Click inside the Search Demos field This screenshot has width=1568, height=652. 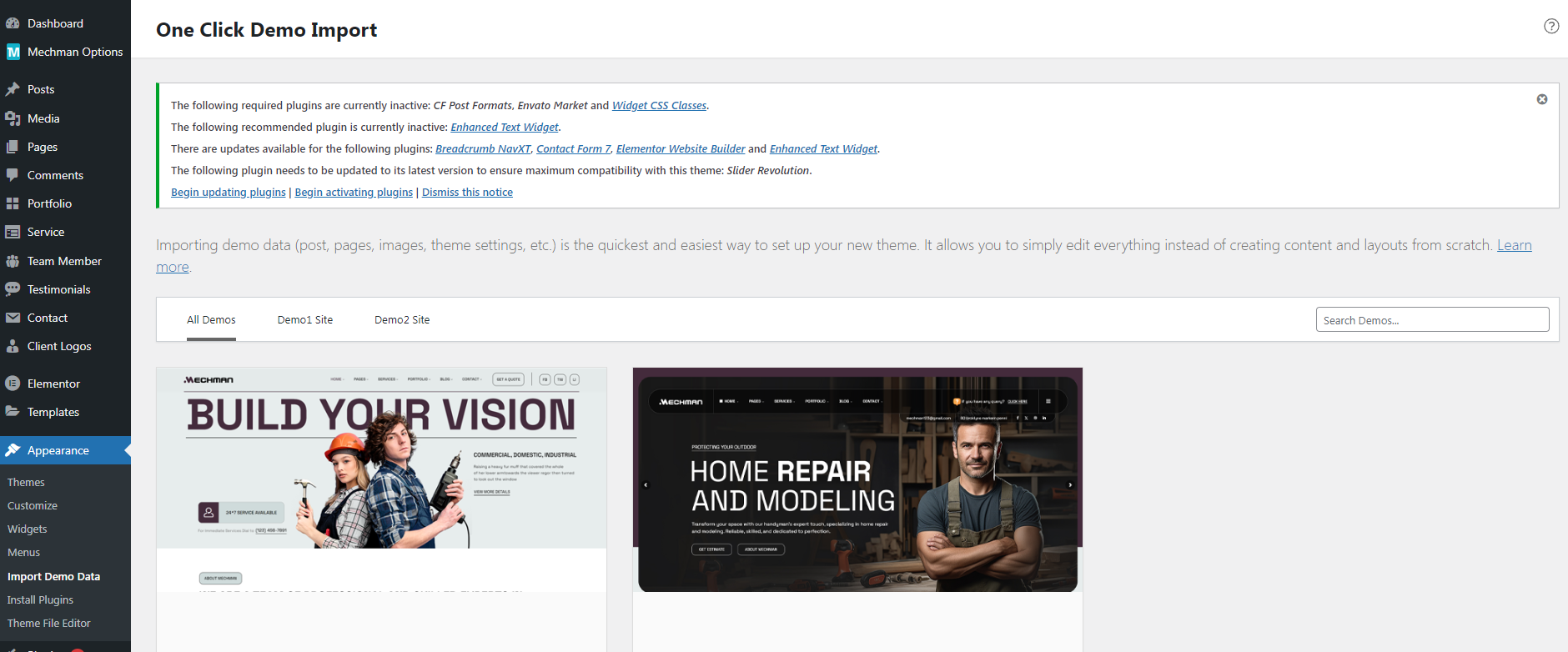pyautogui.click(x=1431, y=320)
